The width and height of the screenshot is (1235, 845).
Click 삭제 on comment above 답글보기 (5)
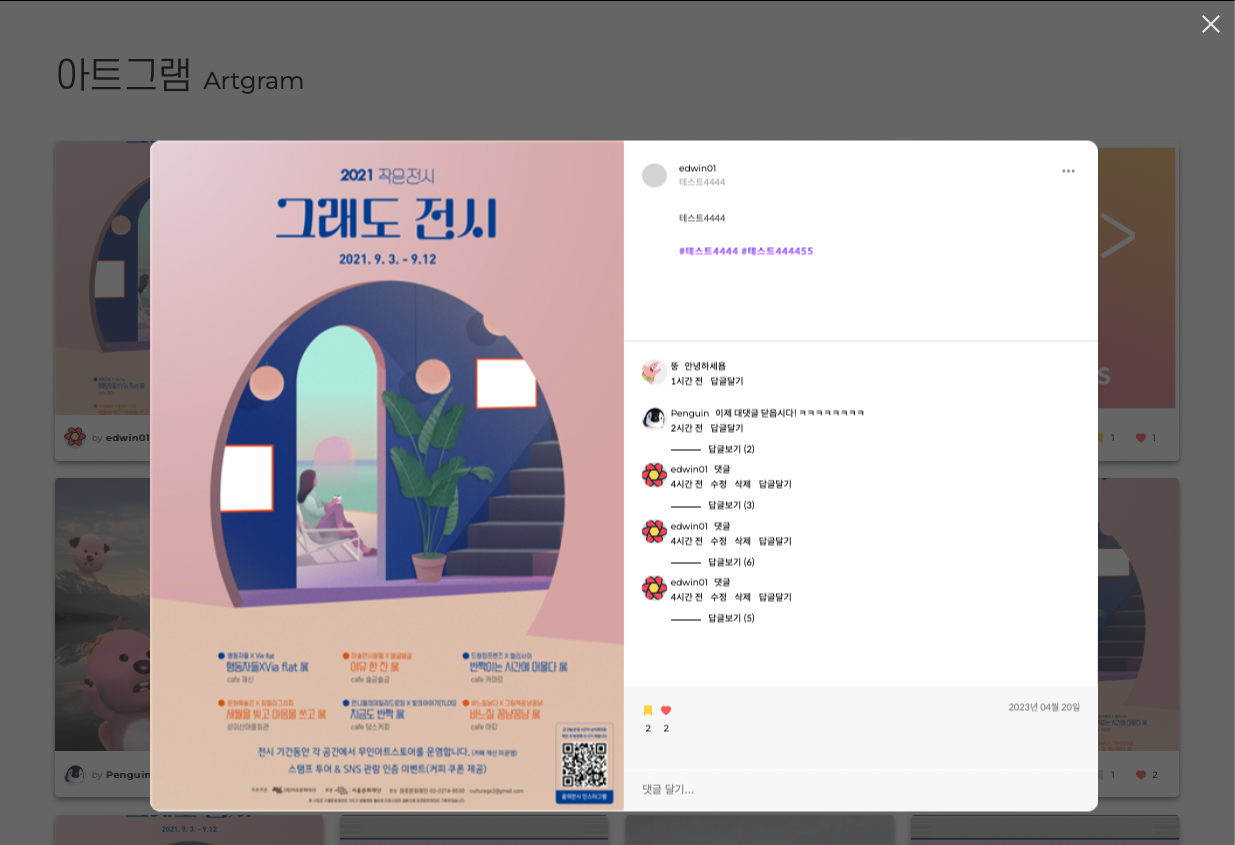742,597
